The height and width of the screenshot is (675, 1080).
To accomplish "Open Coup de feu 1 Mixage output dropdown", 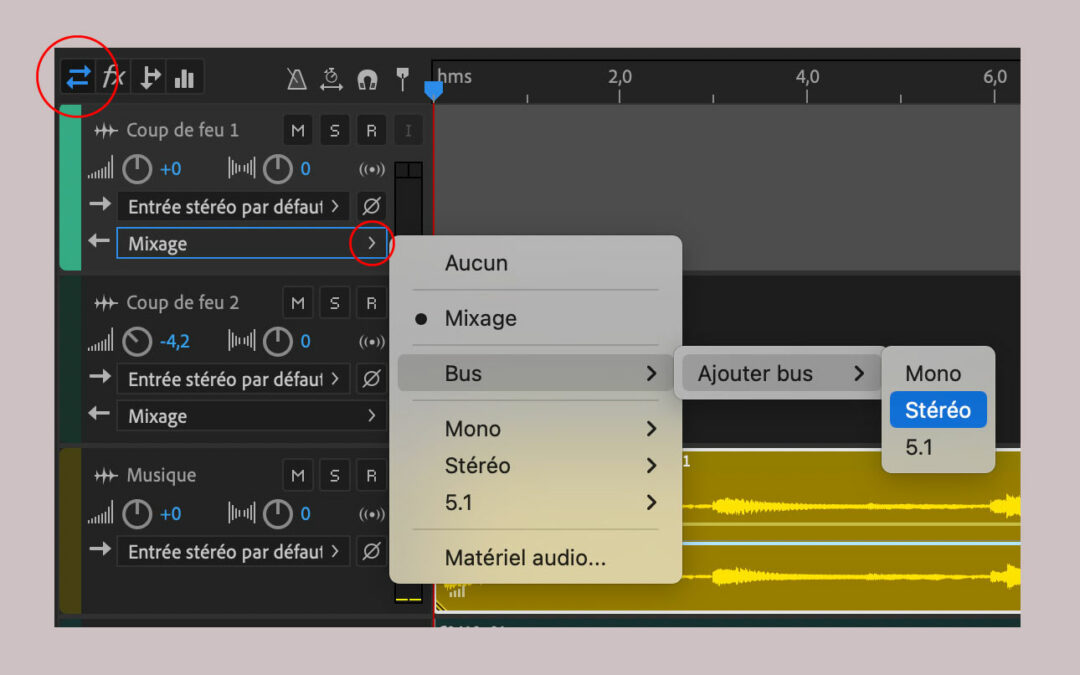I will pos(371,243).
